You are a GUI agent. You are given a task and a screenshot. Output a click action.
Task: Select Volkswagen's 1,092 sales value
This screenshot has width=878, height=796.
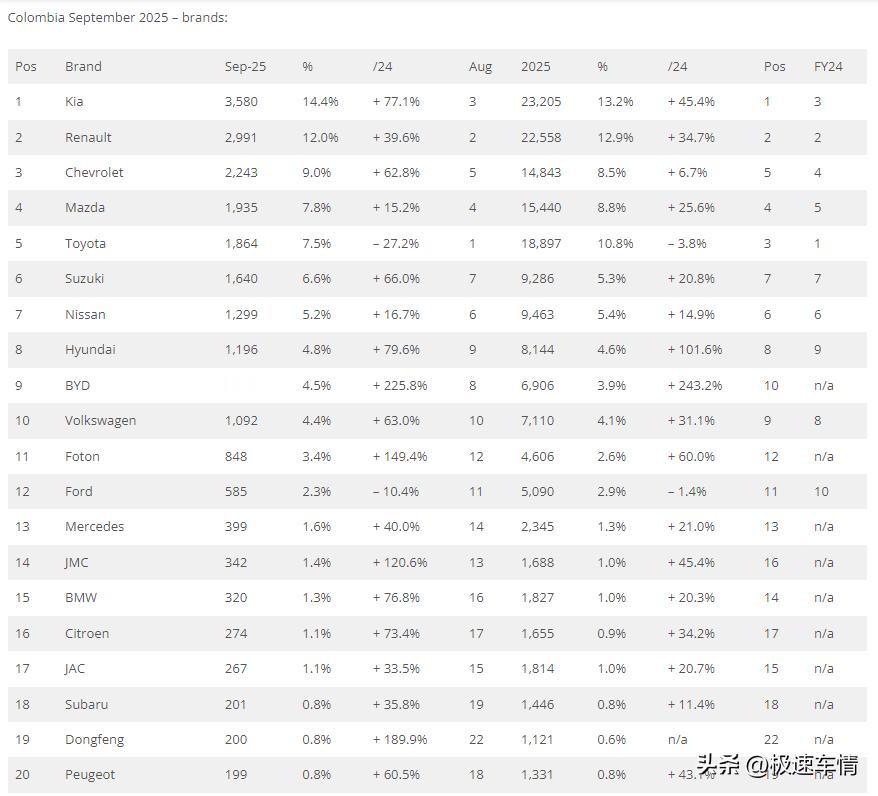pos(241,421)
